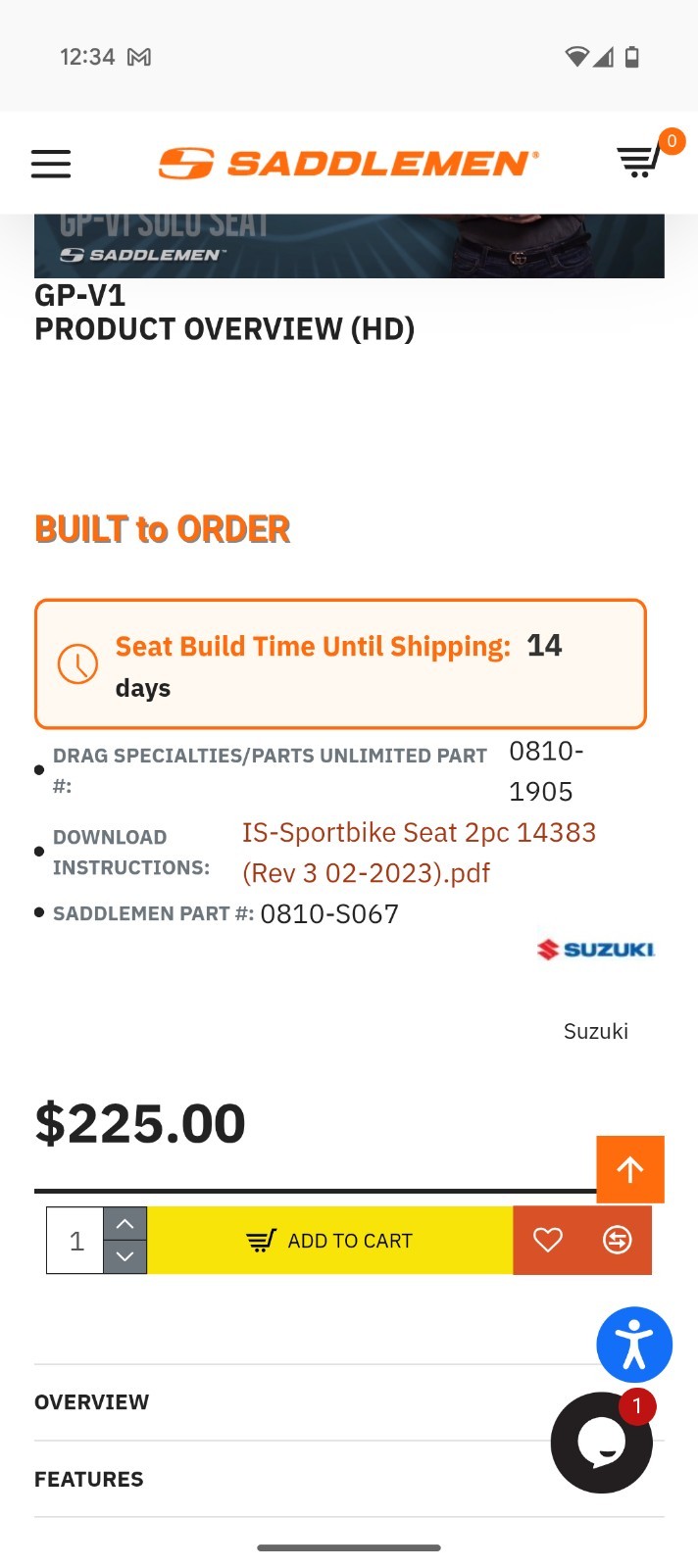Image resolution: width=698 pixels, height=1568 pixels.
Task: Decrease quantity with the down arrow
Action: (x=125, y=1256)
